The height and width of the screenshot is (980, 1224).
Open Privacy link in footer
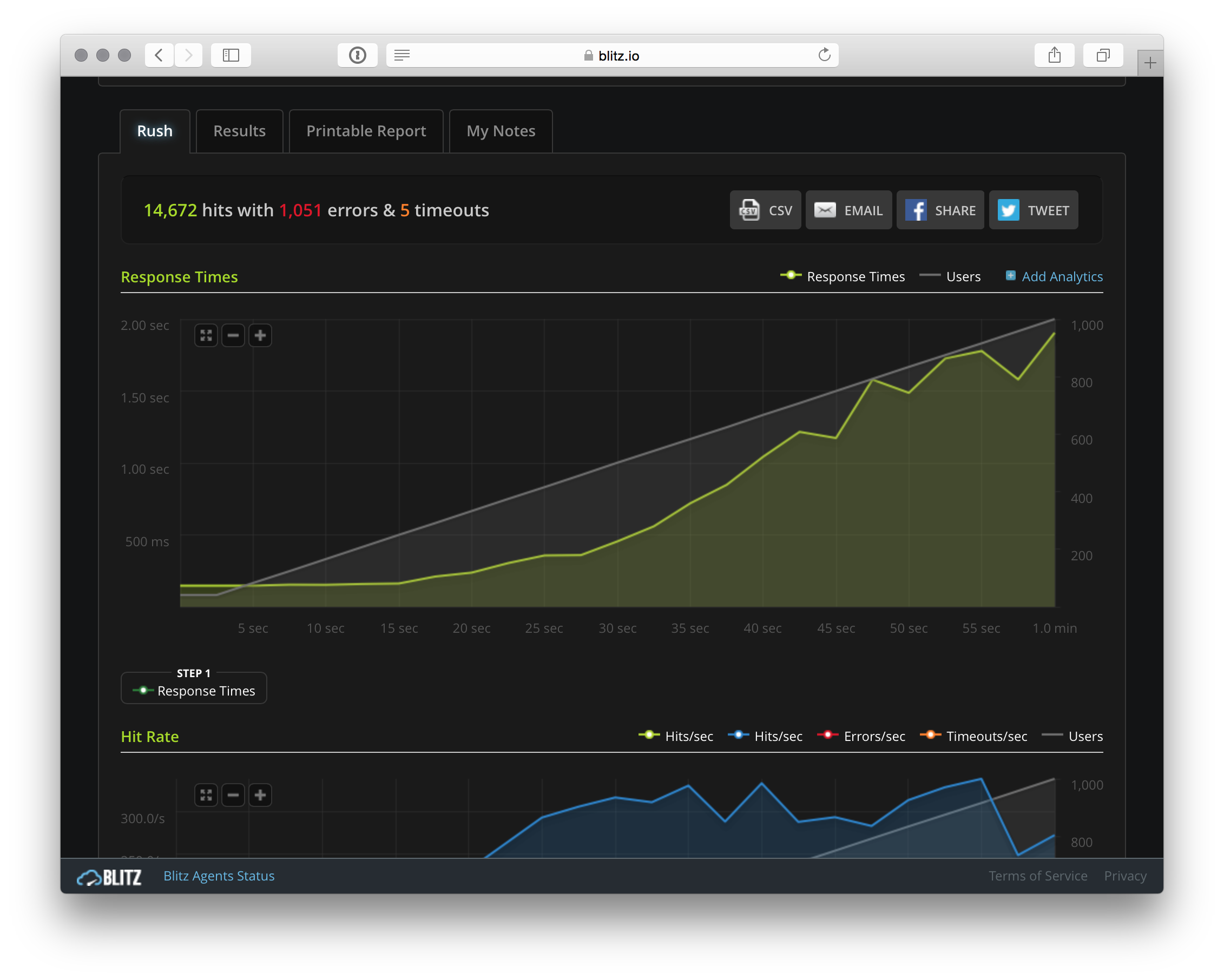click(x=1124, y=876)
